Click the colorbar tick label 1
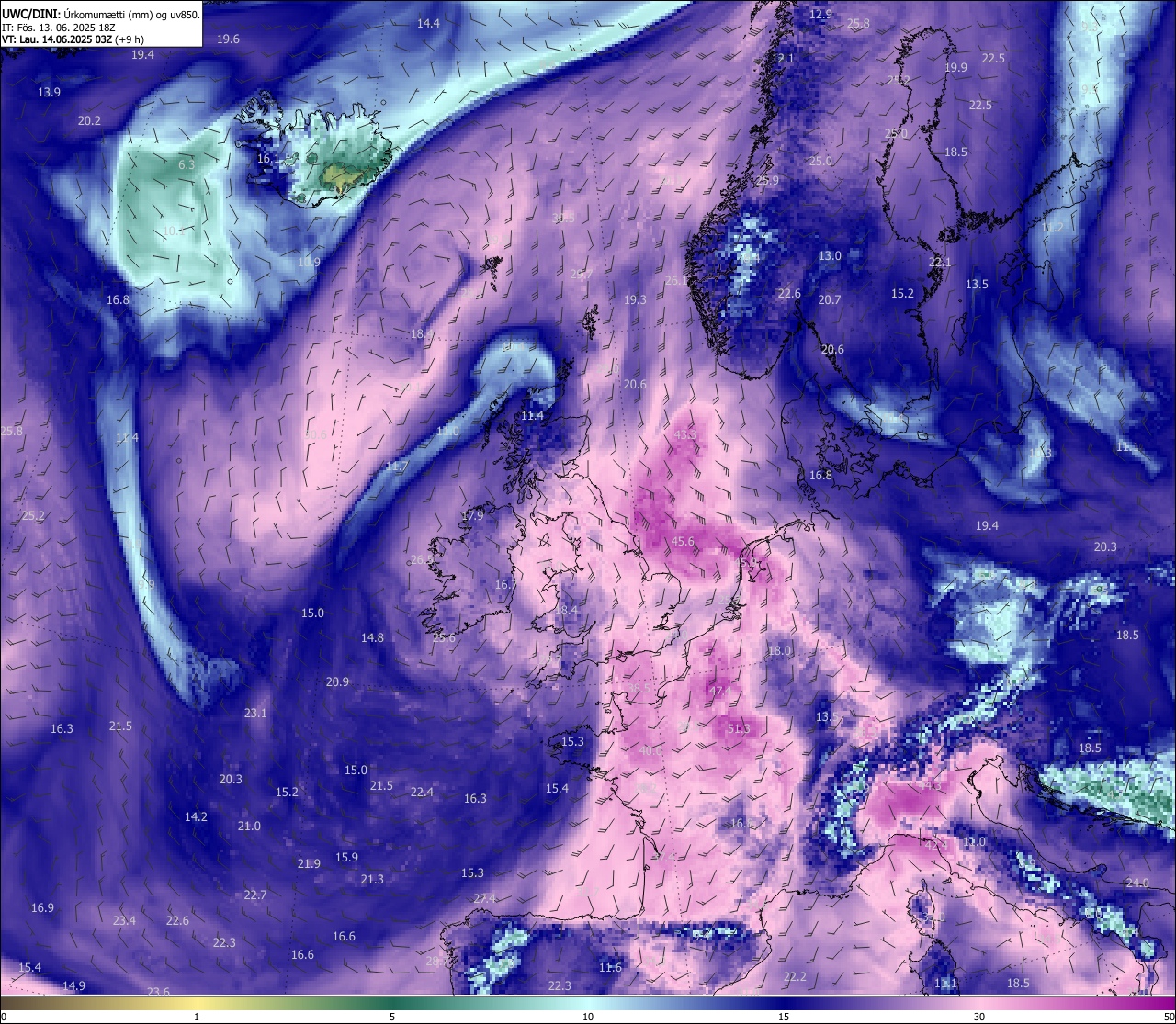 pos(197,1017)
